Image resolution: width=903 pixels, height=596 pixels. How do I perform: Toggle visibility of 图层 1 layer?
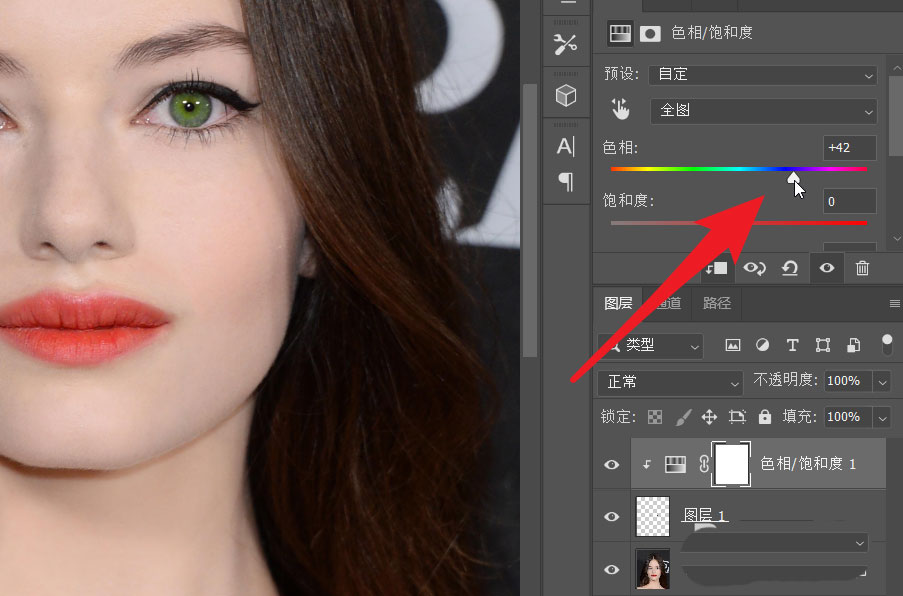point(612,516)
